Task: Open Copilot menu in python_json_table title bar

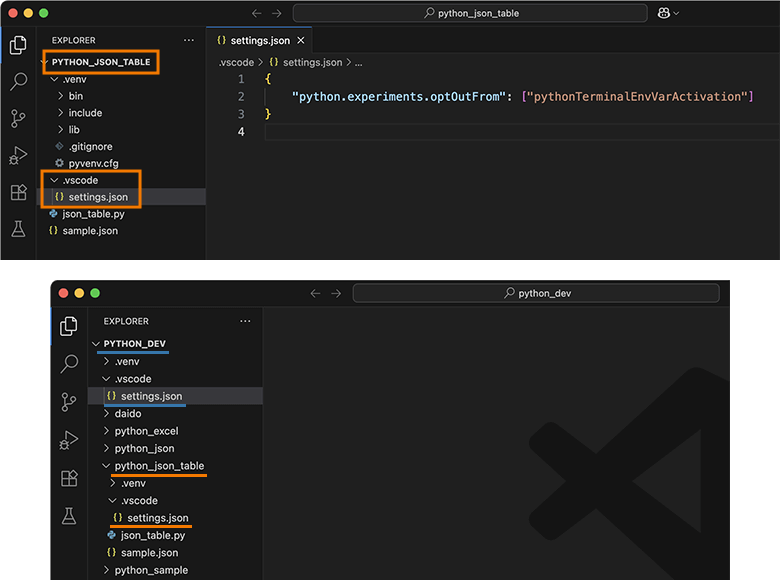Action: tap(668, 13)
